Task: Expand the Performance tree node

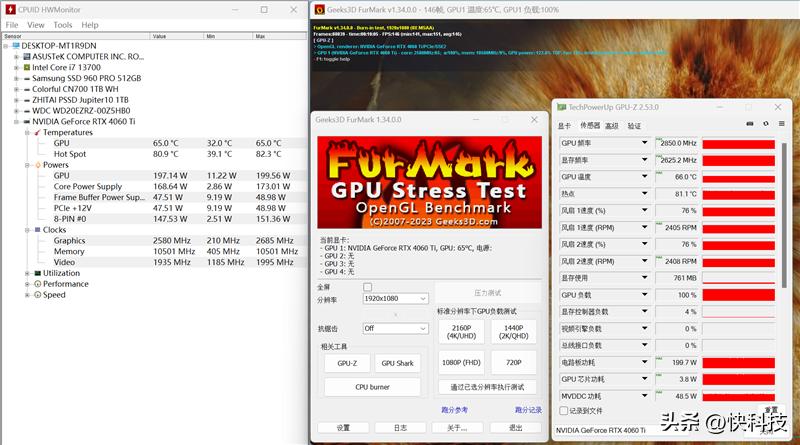Action: 27,284
